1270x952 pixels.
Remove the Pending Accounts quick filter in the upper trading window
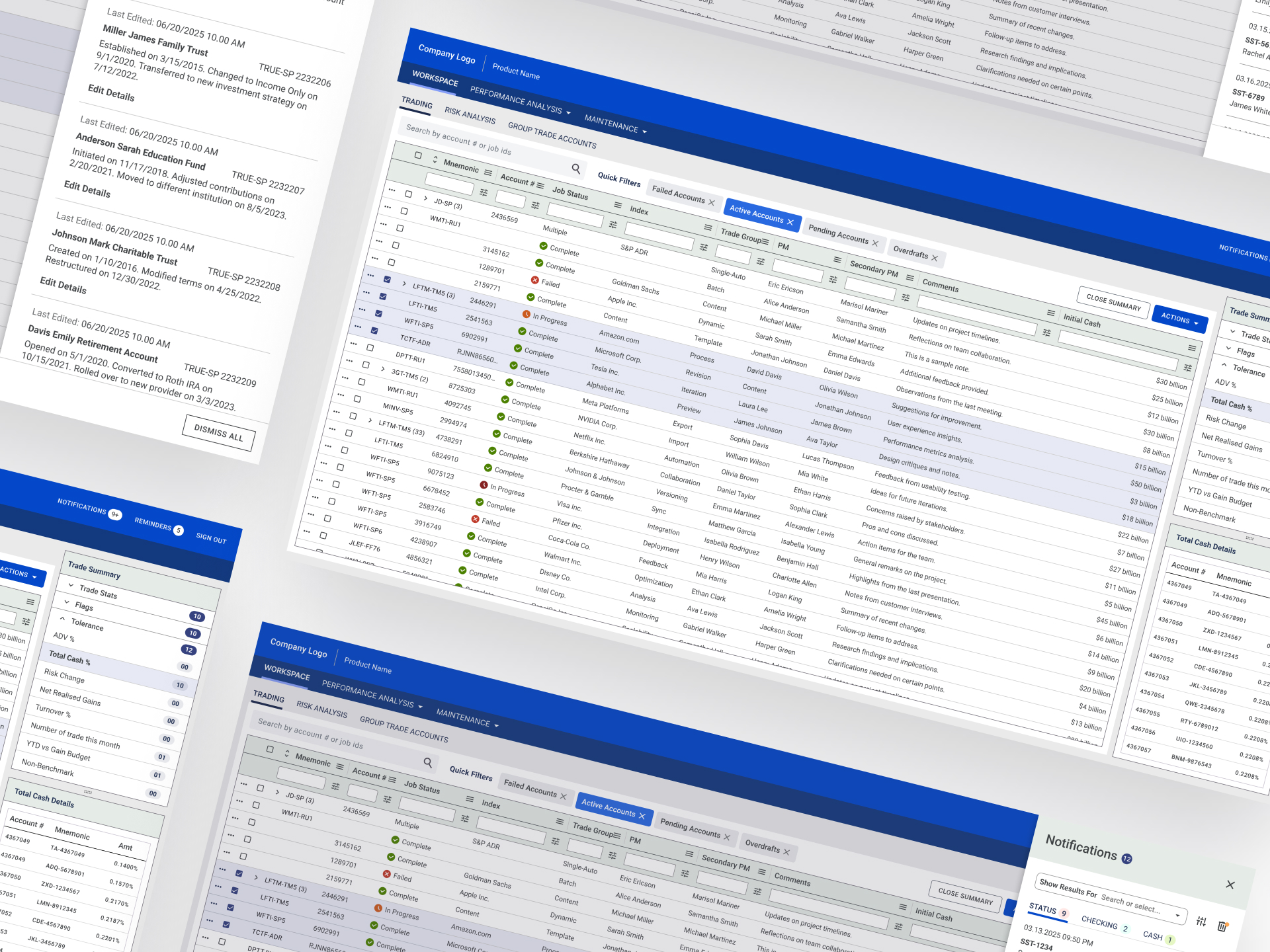click(875, 243)
